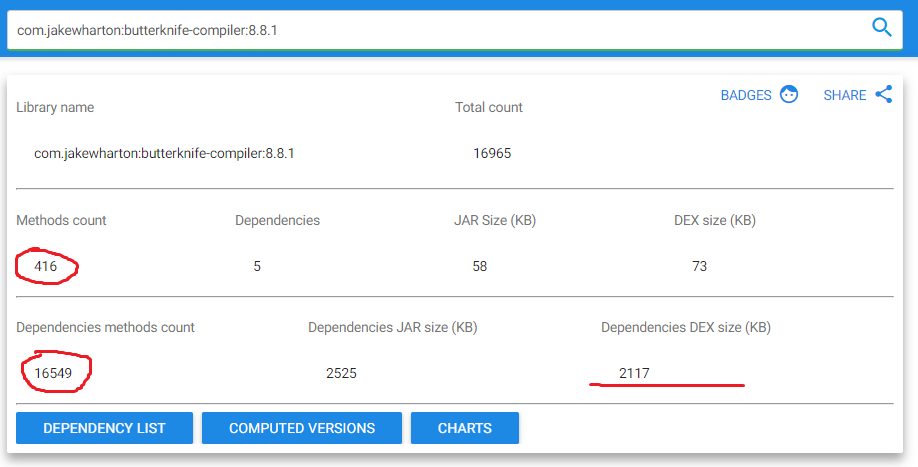Viewport: 918px width, 467px height.
Task: Open the DEPENDENCY LIST button
Action: 104,428
